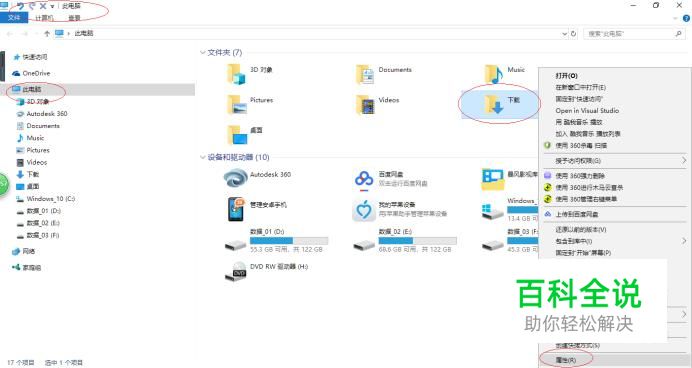The width and height of the screenshot is (692, 368).
Task: Choose 使用 360强力删除
Action: coord(580,176)
